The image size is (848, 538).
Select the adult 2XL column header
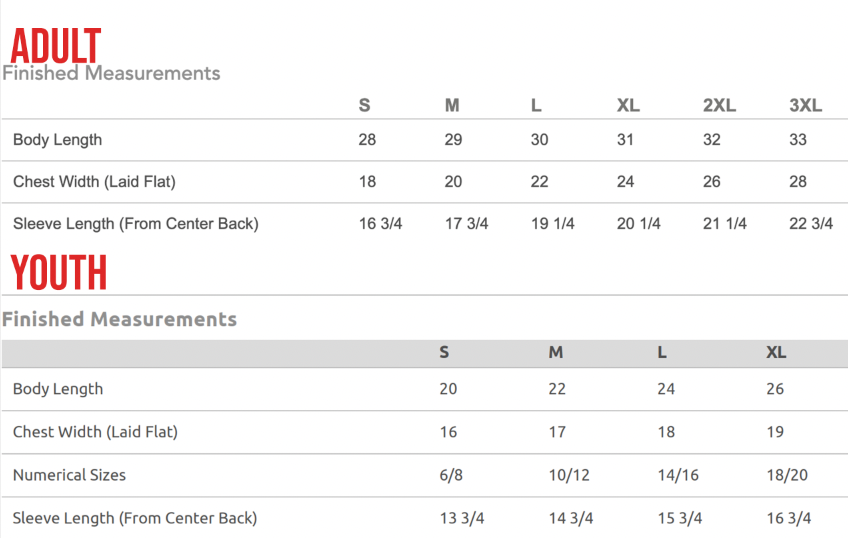(x=719, y=105)
